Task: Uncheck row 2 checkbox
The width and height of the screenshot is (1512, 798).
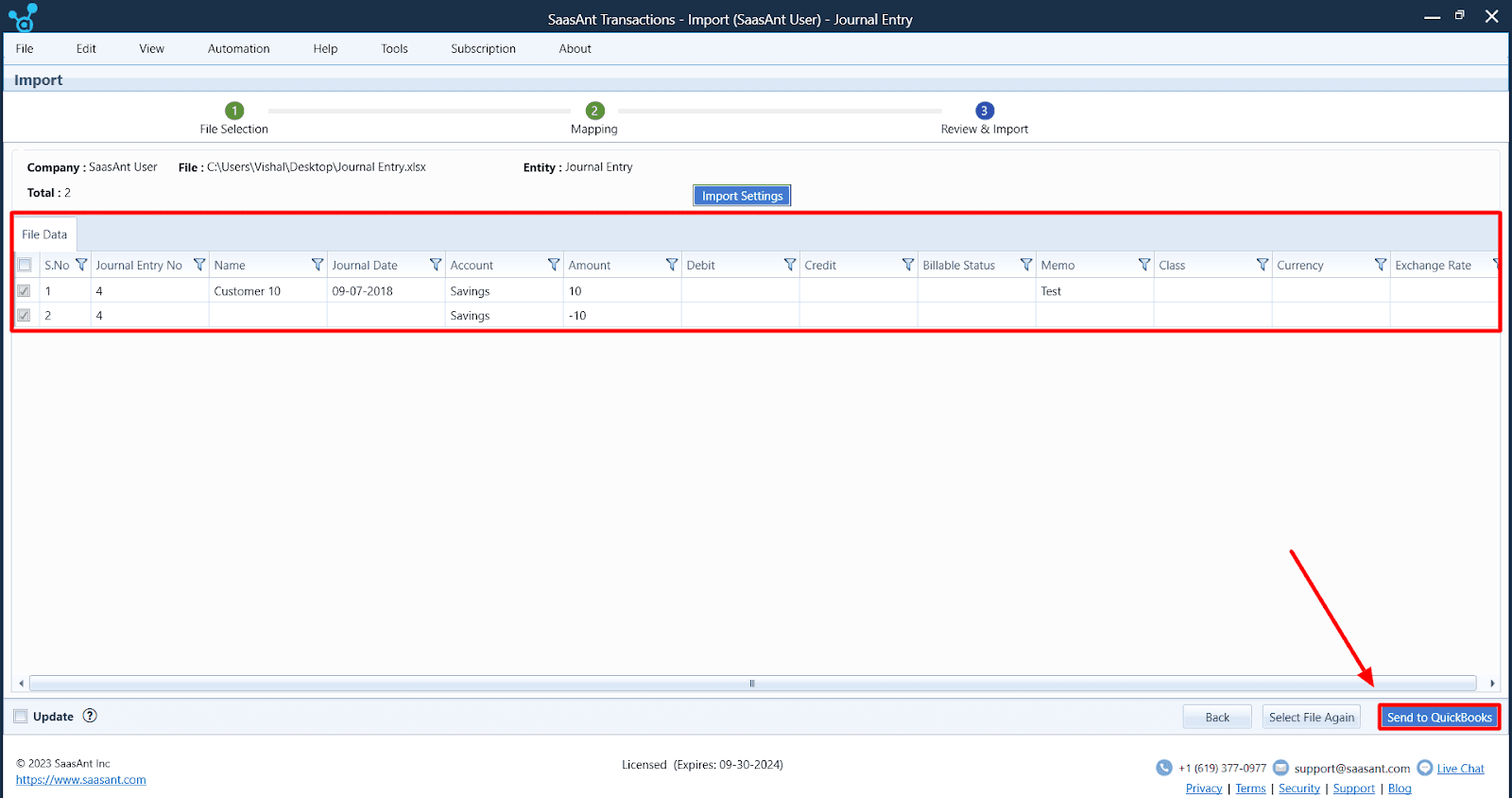Action: (25, 315)
